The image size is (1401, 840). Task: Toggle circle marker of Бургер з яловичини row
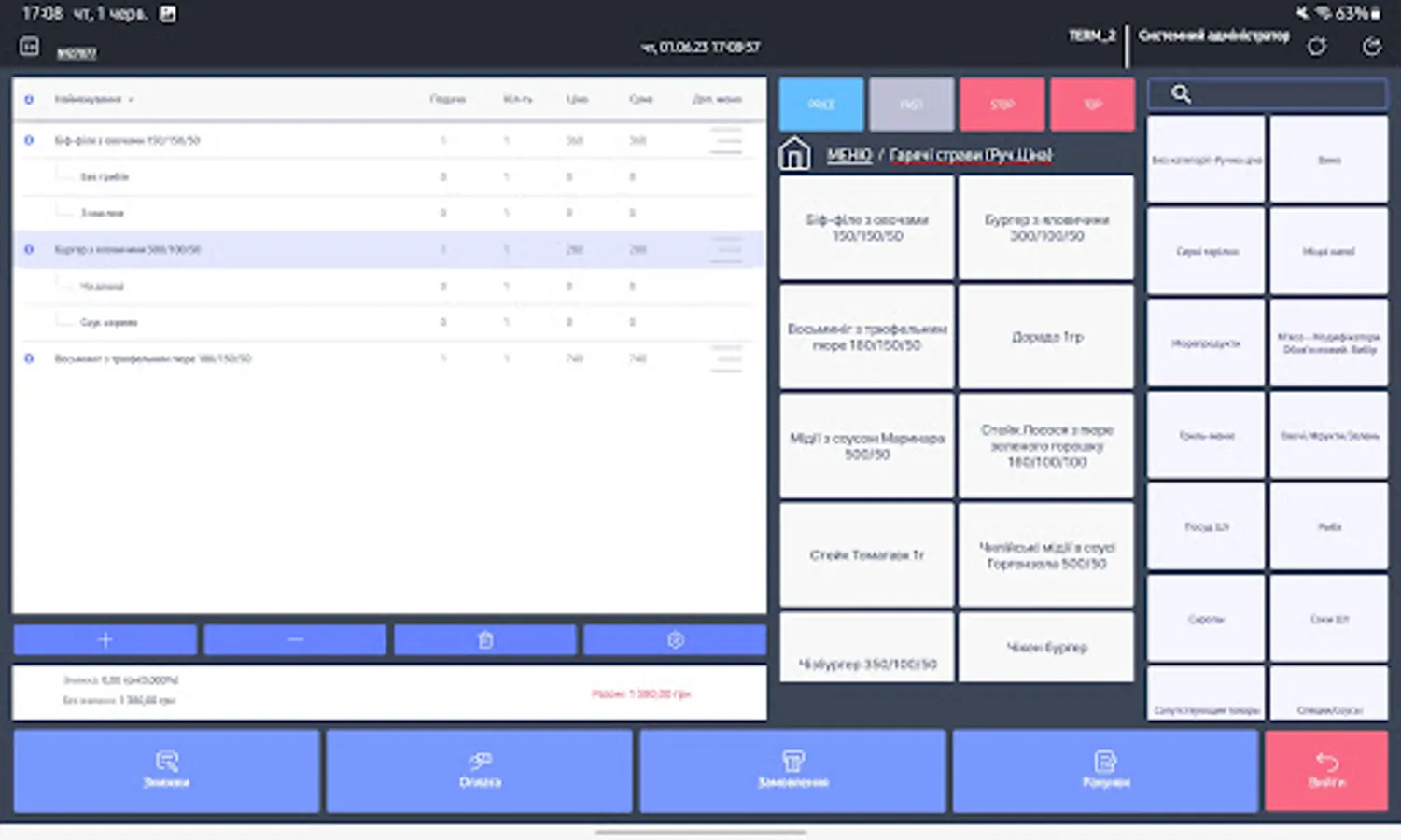click(x=29, y=249)
